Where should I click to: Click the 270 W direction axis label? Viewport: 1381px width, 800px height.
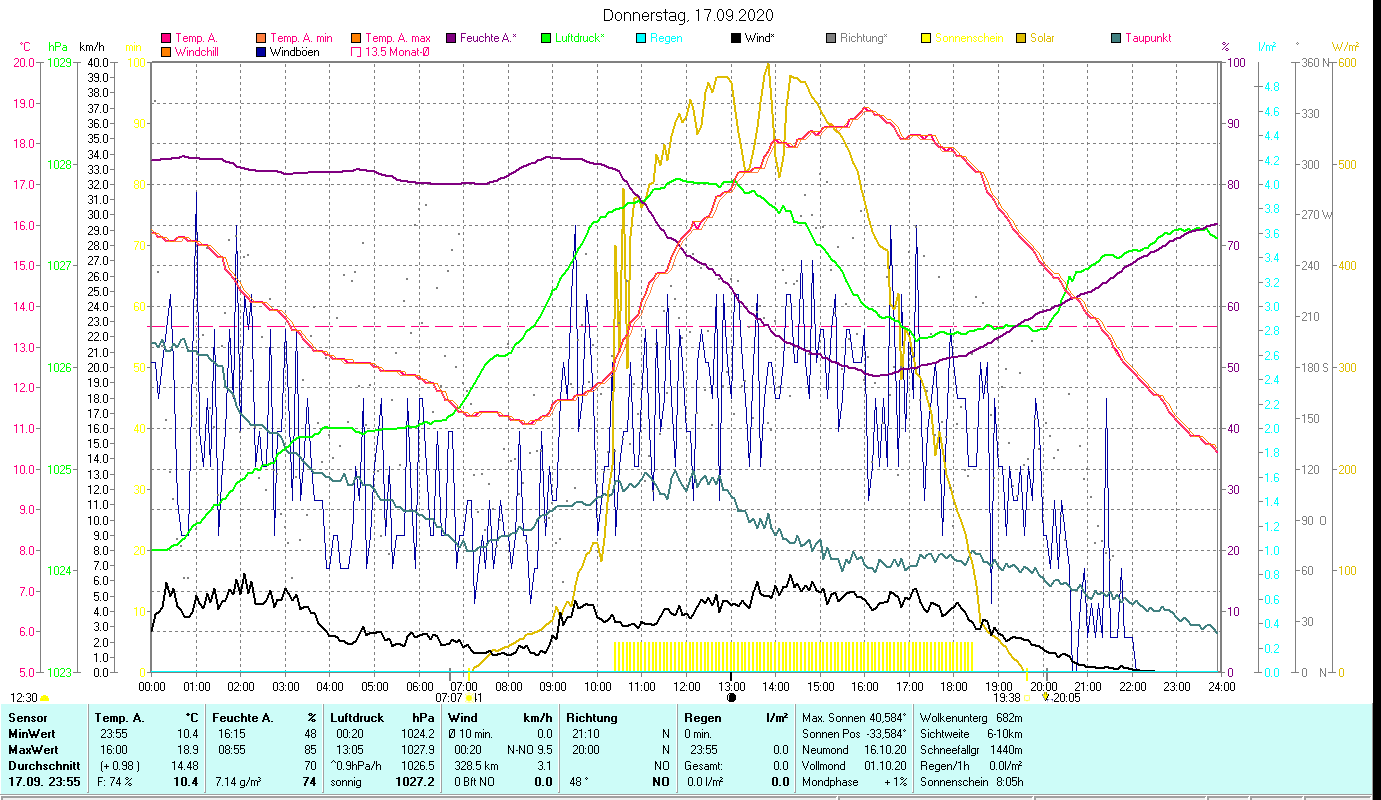pyautogui.click(x=1315, y=215)
